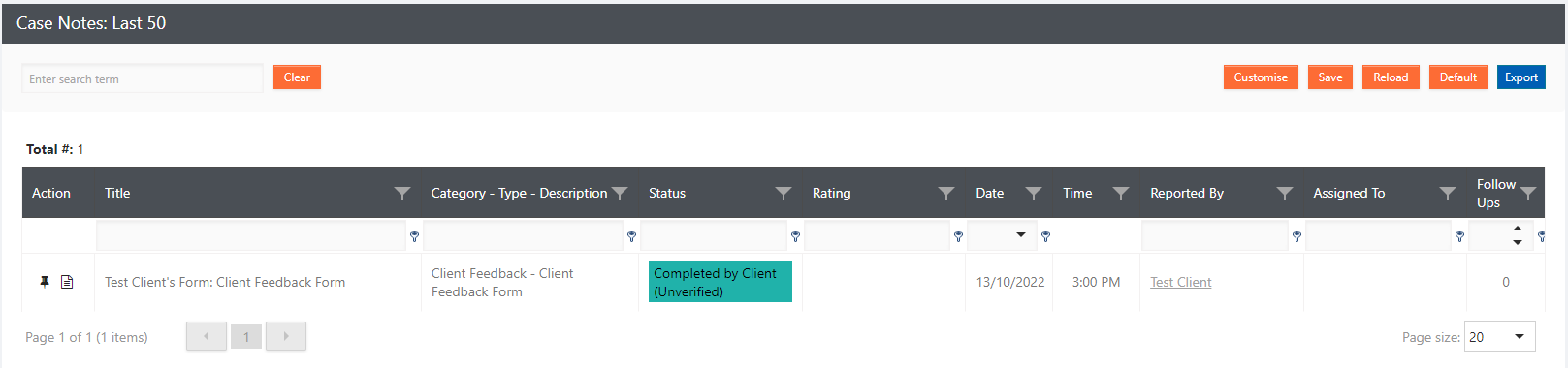Open the Time column filter funnel
Viewport: 1568px width, 368px height.
tap(1121, 193)
